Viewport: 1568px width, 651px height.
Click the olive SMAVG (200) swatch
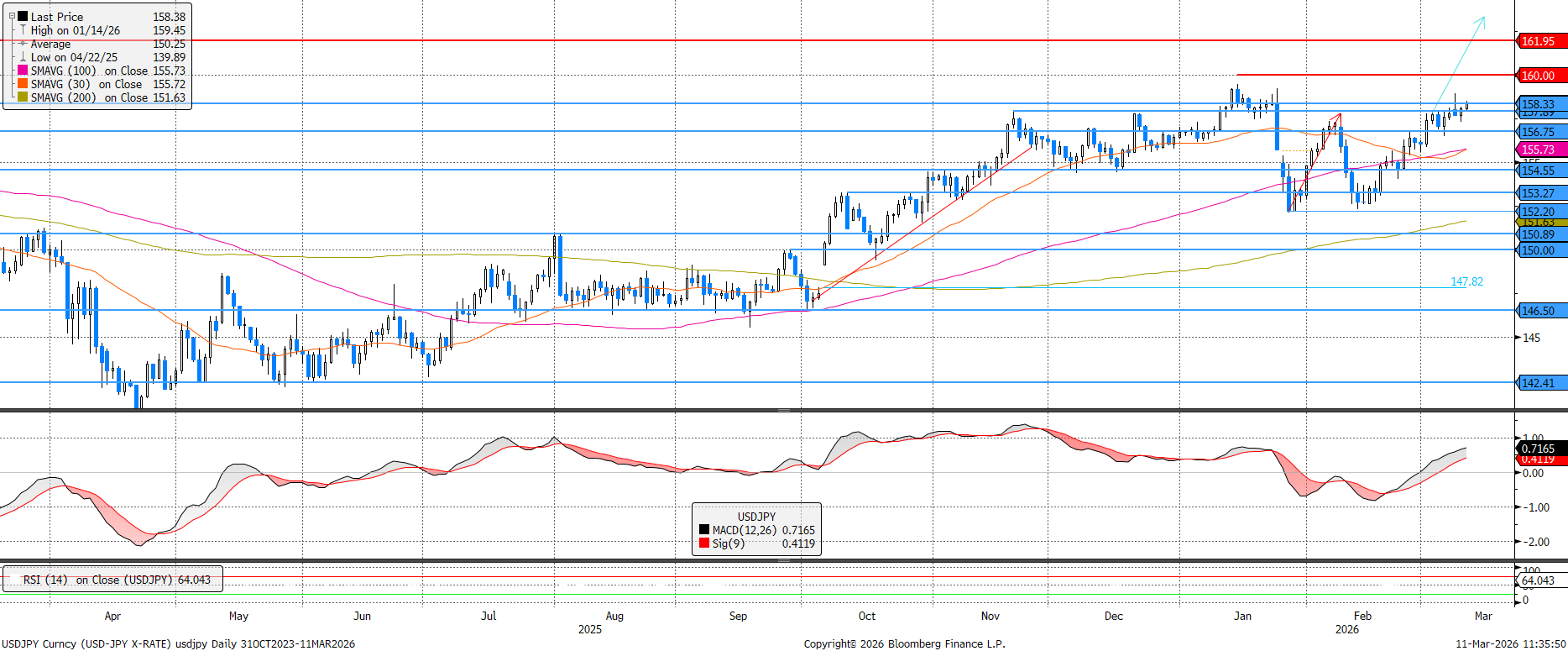(x=23, y=97)
